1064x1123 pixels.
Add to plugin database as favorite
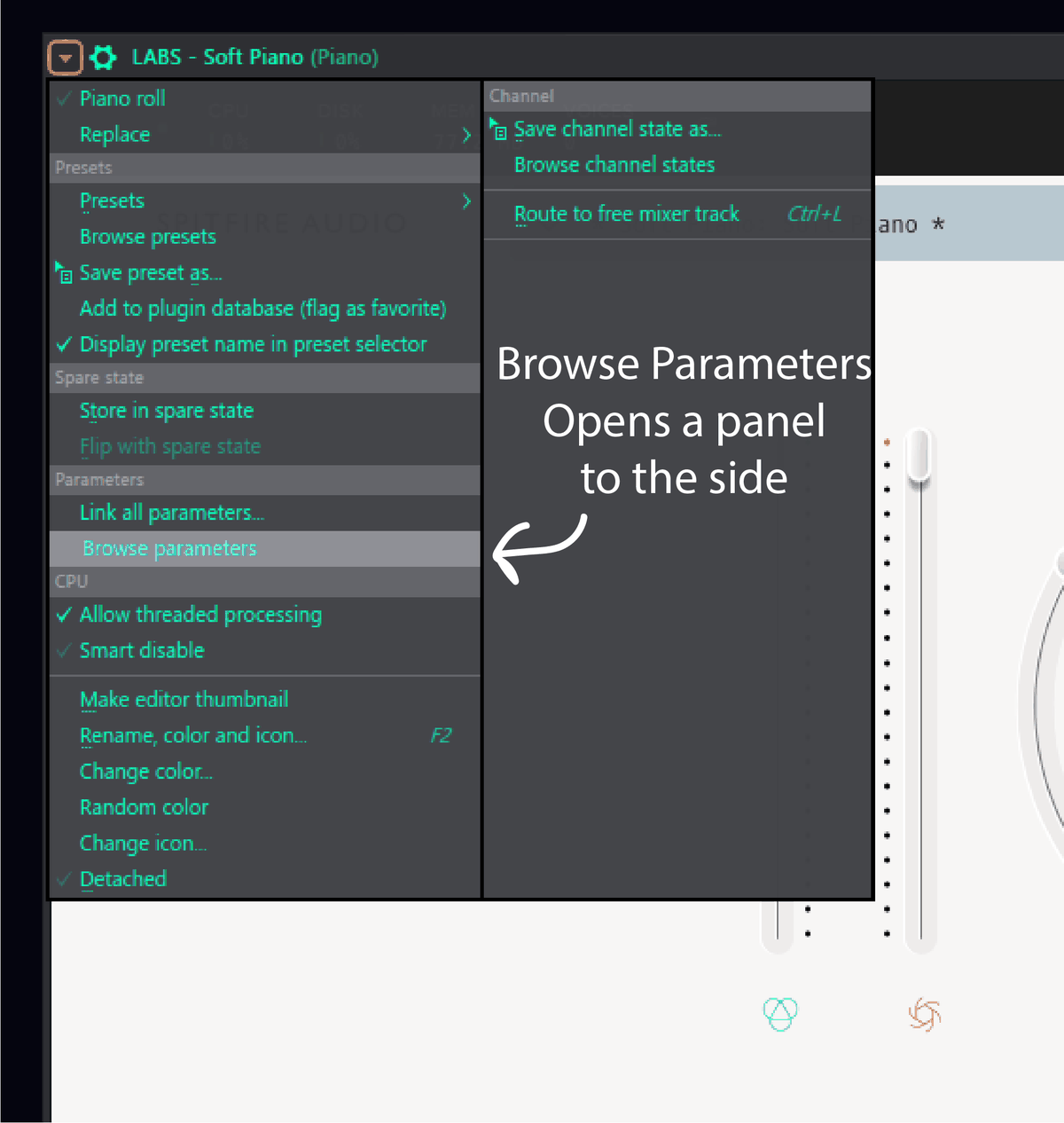pos(264,309)
